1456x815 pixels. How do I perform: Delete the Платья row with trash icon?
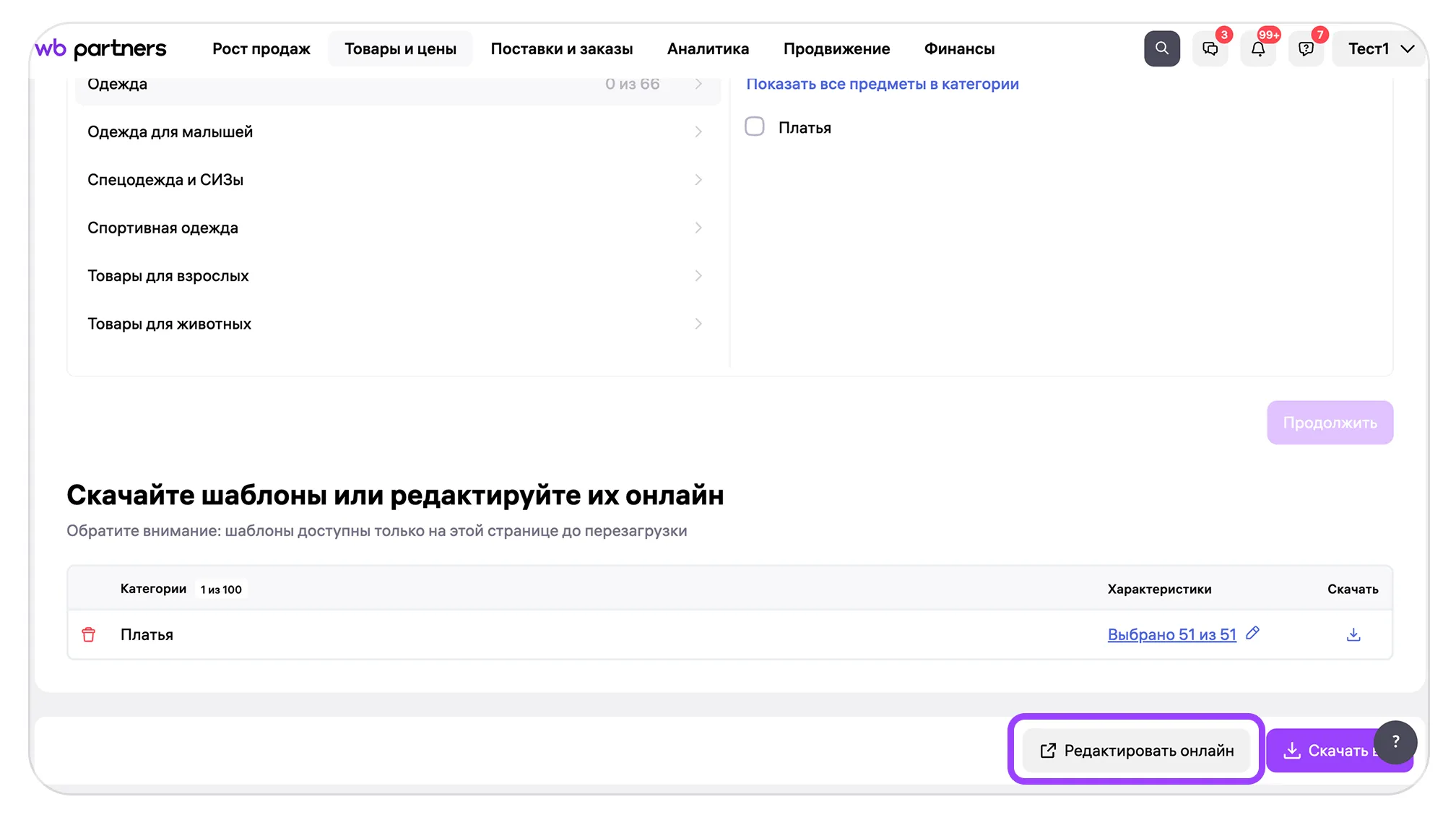[x=89, y=634]
